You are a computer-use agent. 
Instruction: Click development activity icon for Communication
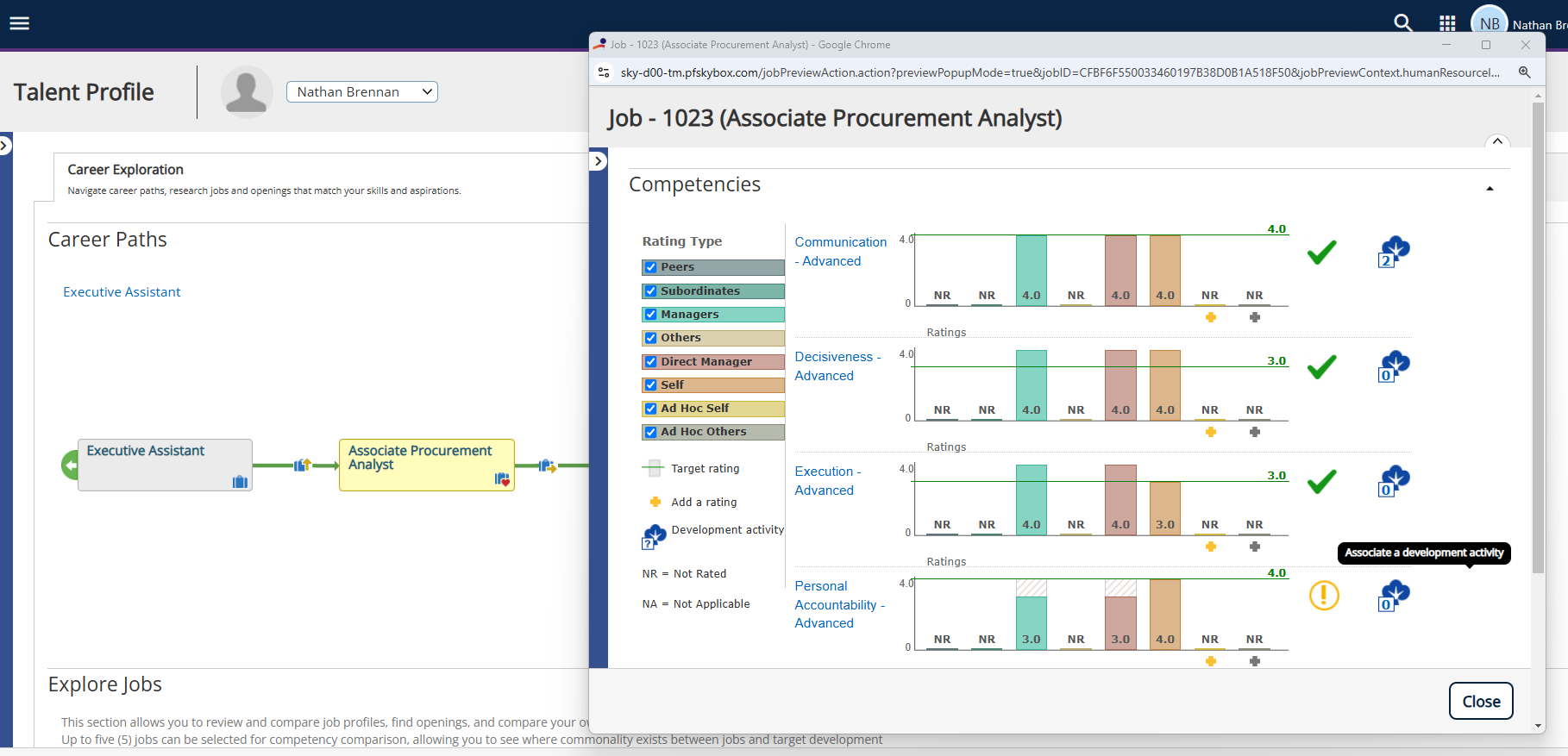click(x=1393, y=252)
